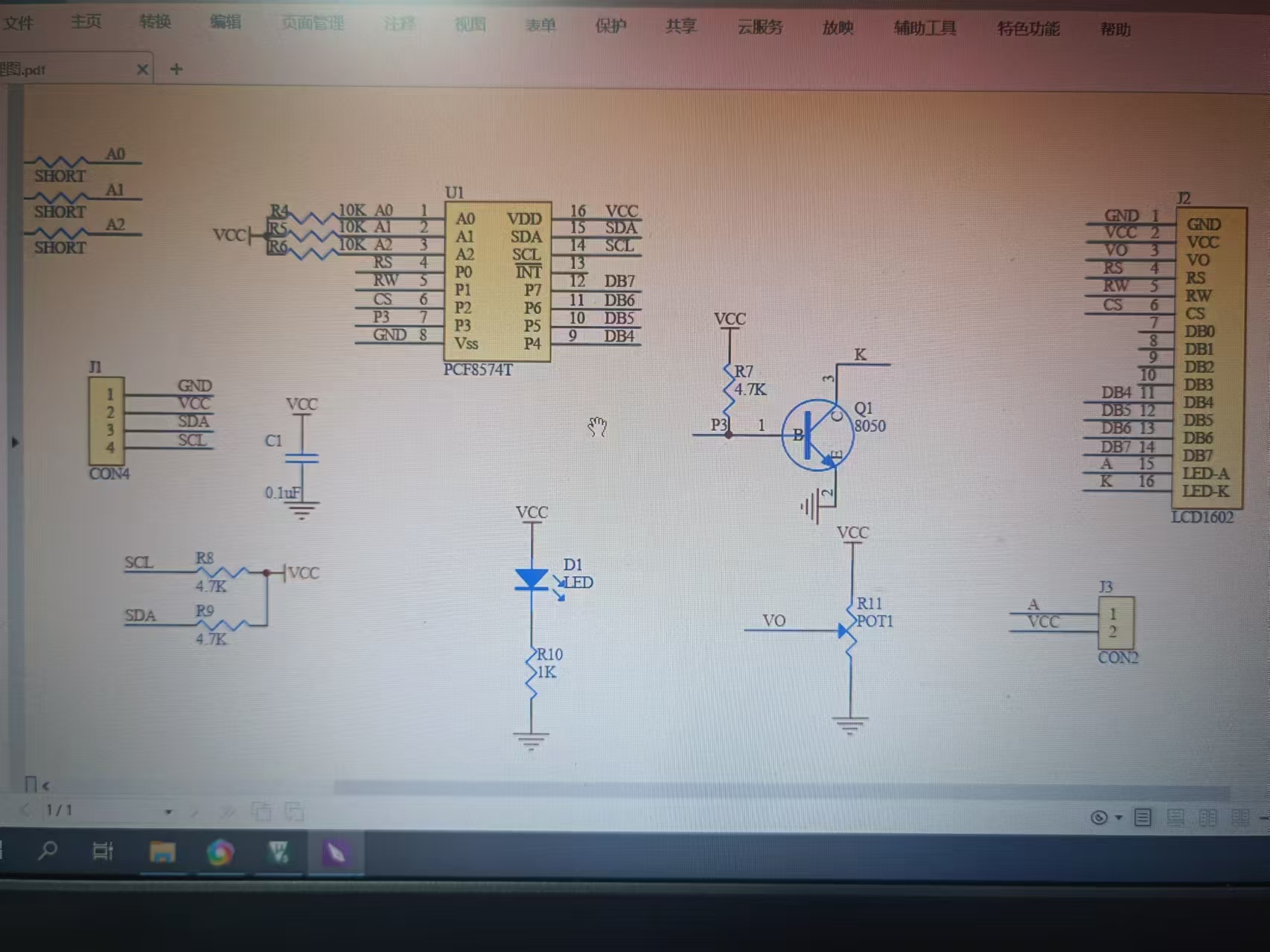Screen dimensions: 1270x952
Task: Open the 视图 tab
Action: [x=470, y=25]
